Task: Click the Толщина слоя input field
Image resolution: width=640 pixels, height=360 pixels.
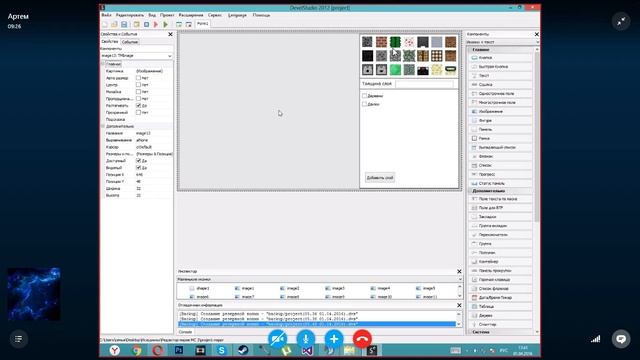Action: 424,84
